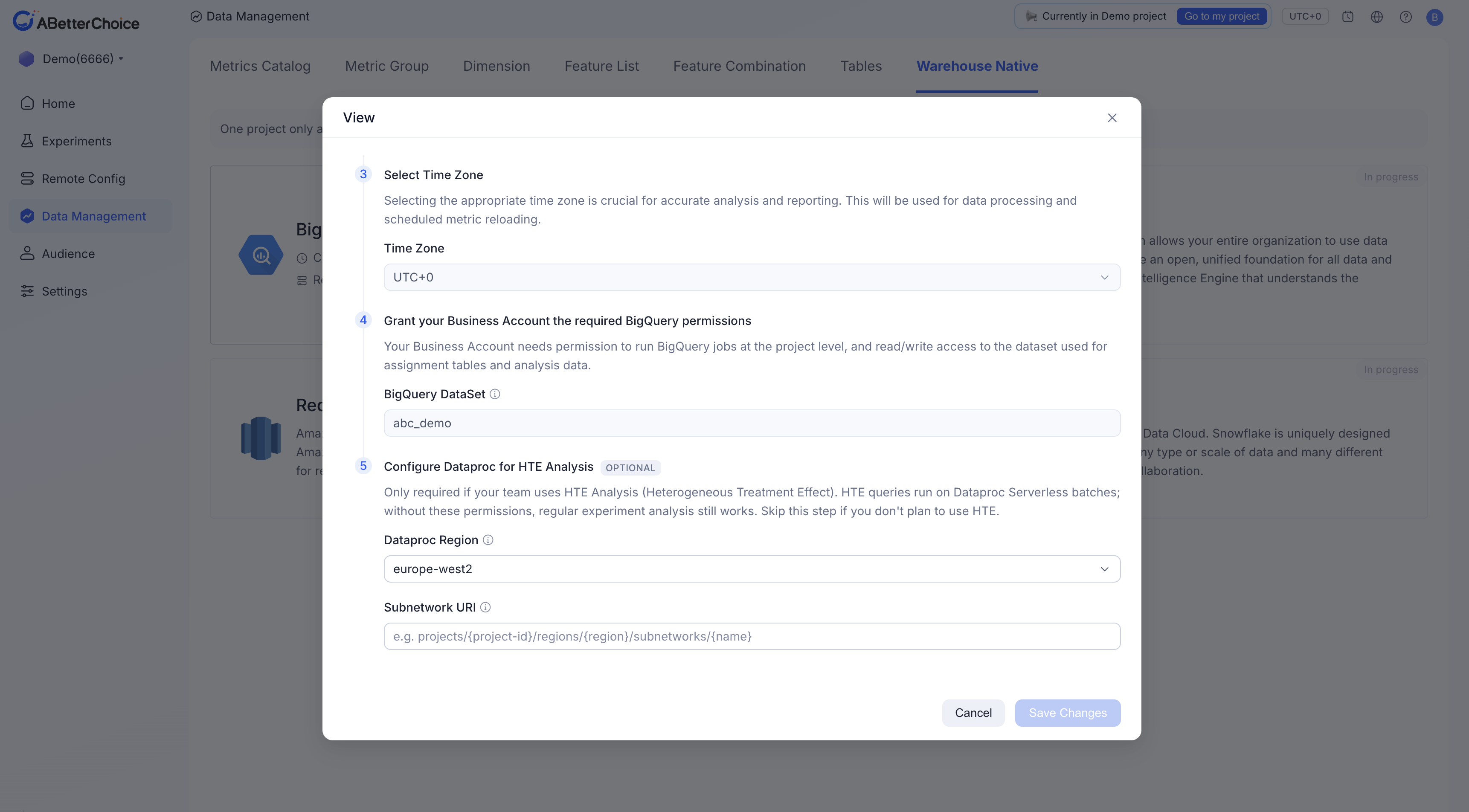Click the OPTIONAL badge
Image resolution: width=1469 pixels, height=812 pixels.
pos(630,467)
